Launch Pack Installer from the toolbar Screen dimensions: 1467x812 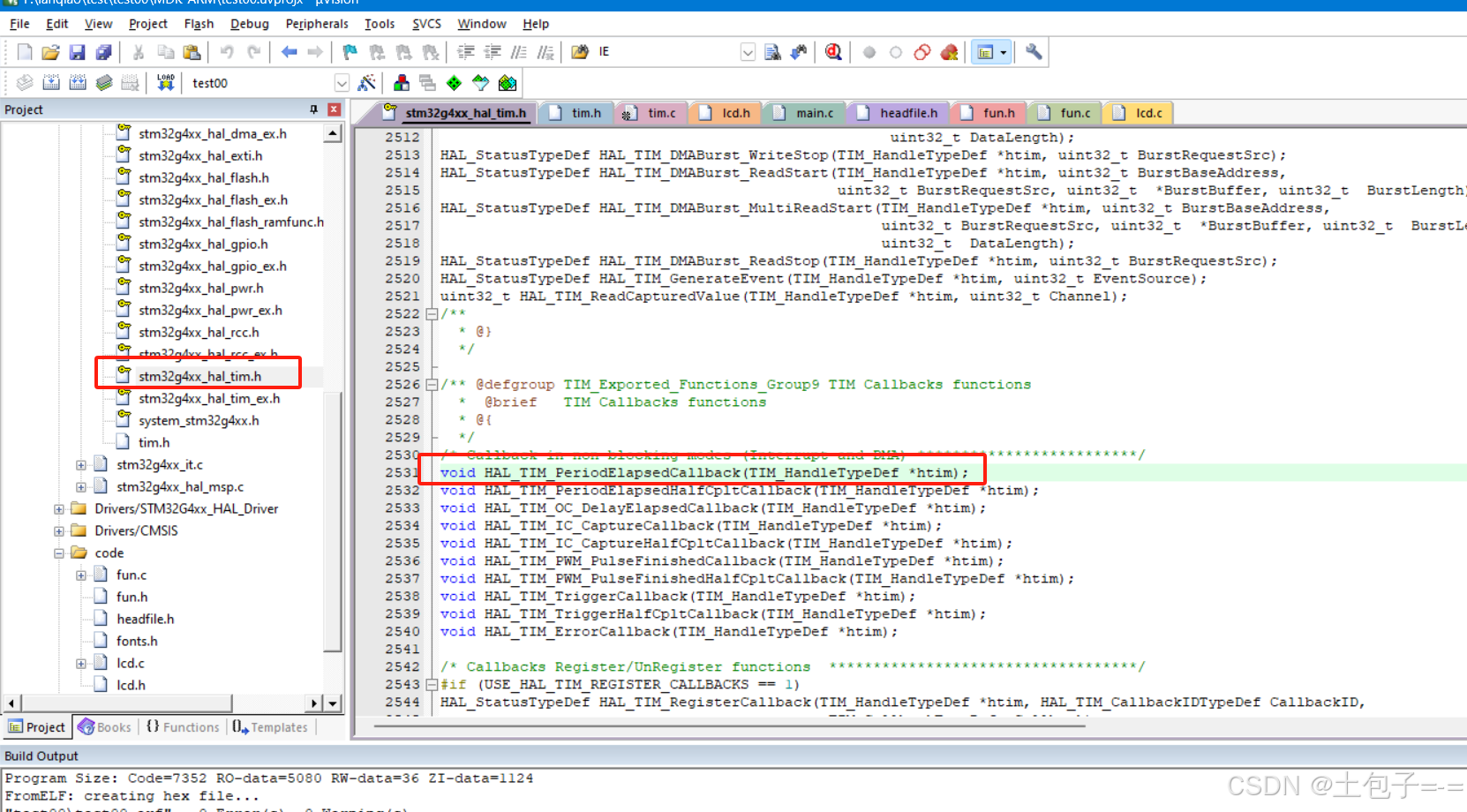click(x=508, y=83)
